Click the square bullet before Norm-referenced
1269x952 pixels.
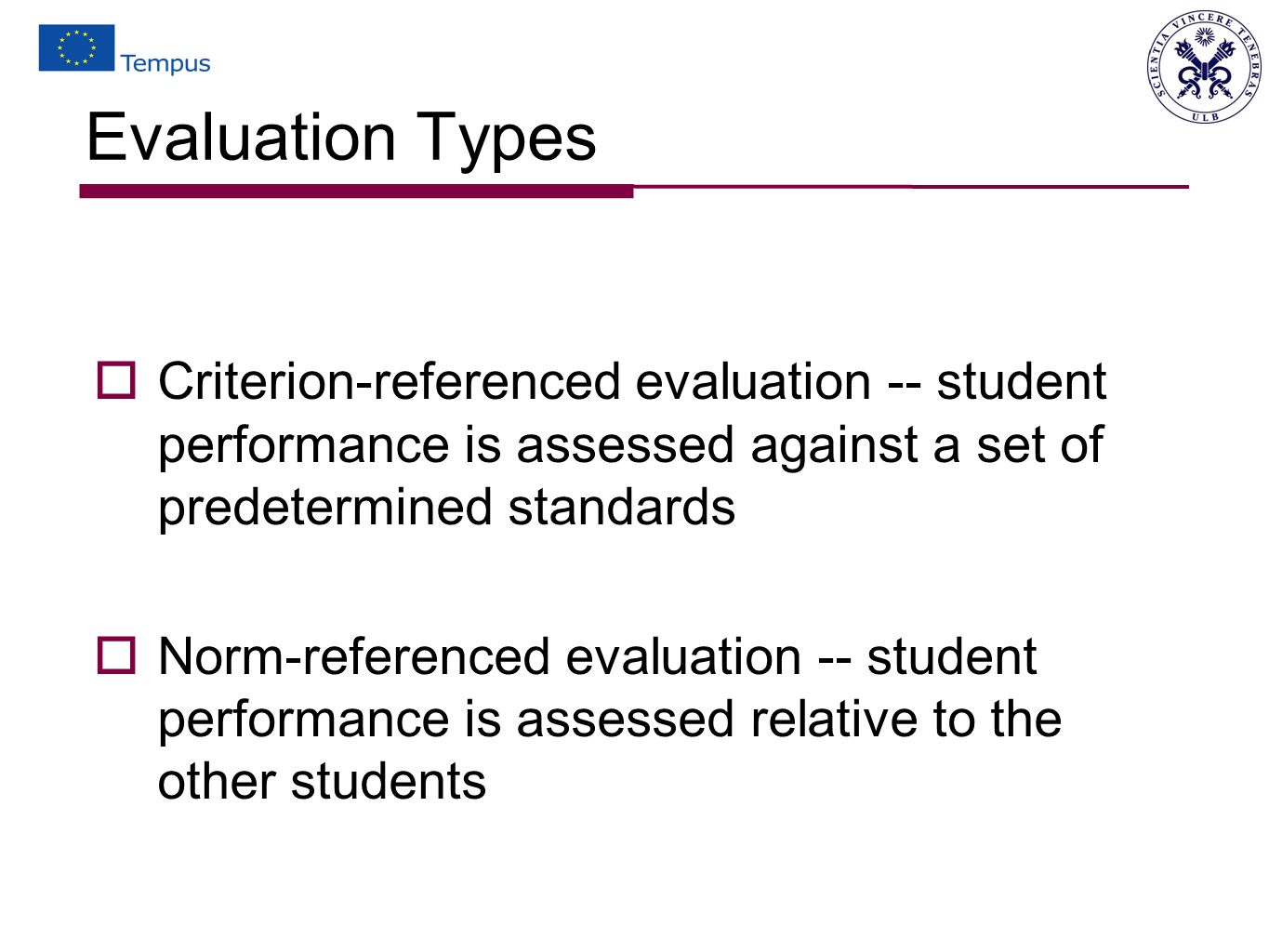tap(117, 655)
